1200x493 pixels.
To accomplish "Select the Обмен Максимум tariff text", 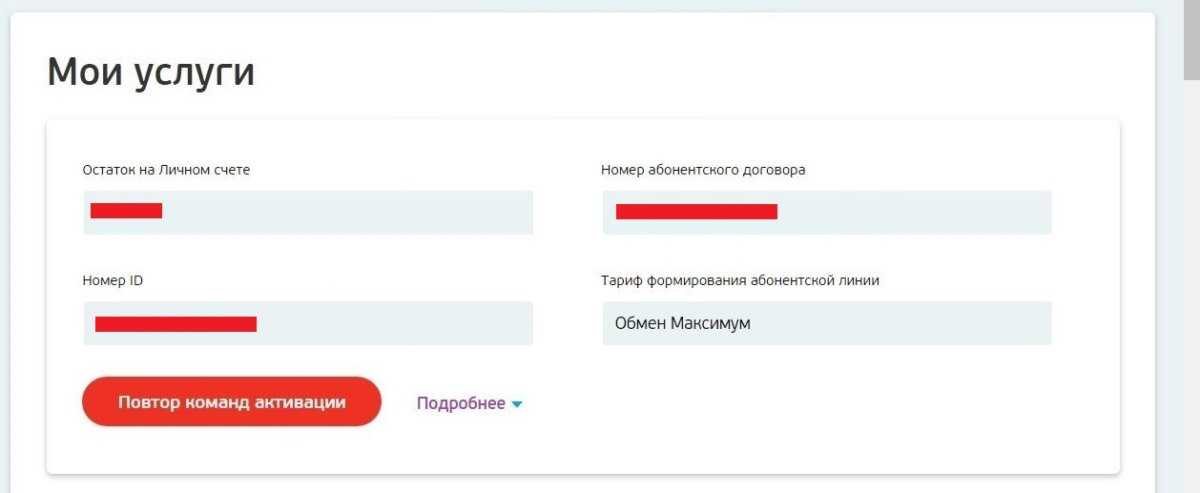I will pyautogui.click(x=683, y=324).
